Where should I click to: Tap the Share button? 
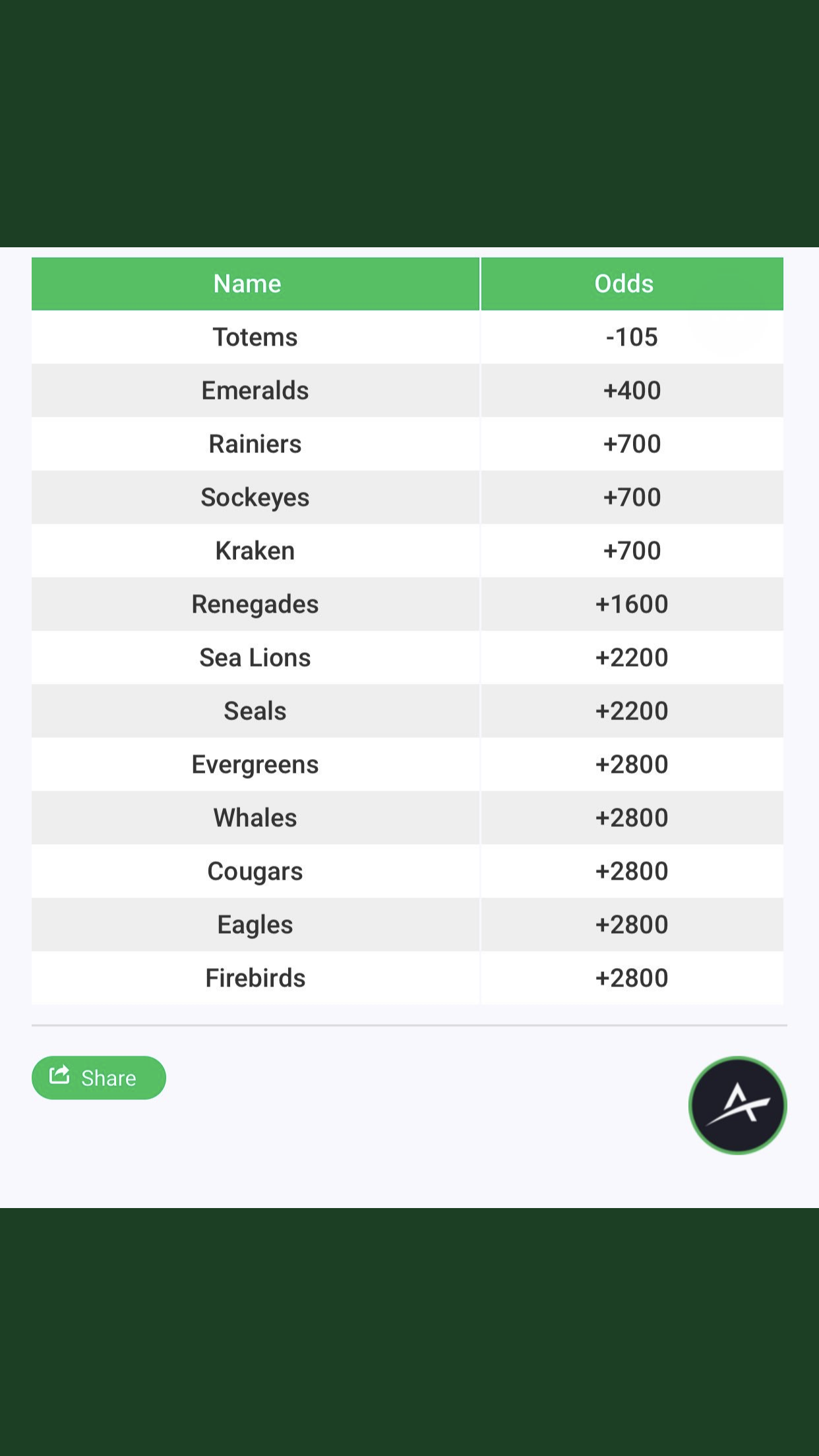tap(99, 1077)
